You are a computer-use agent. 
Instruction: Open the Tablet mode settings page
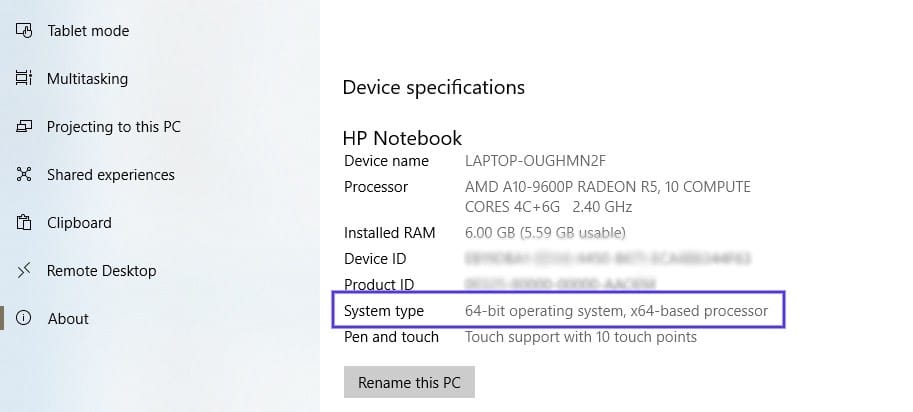[x=87, y=30]
